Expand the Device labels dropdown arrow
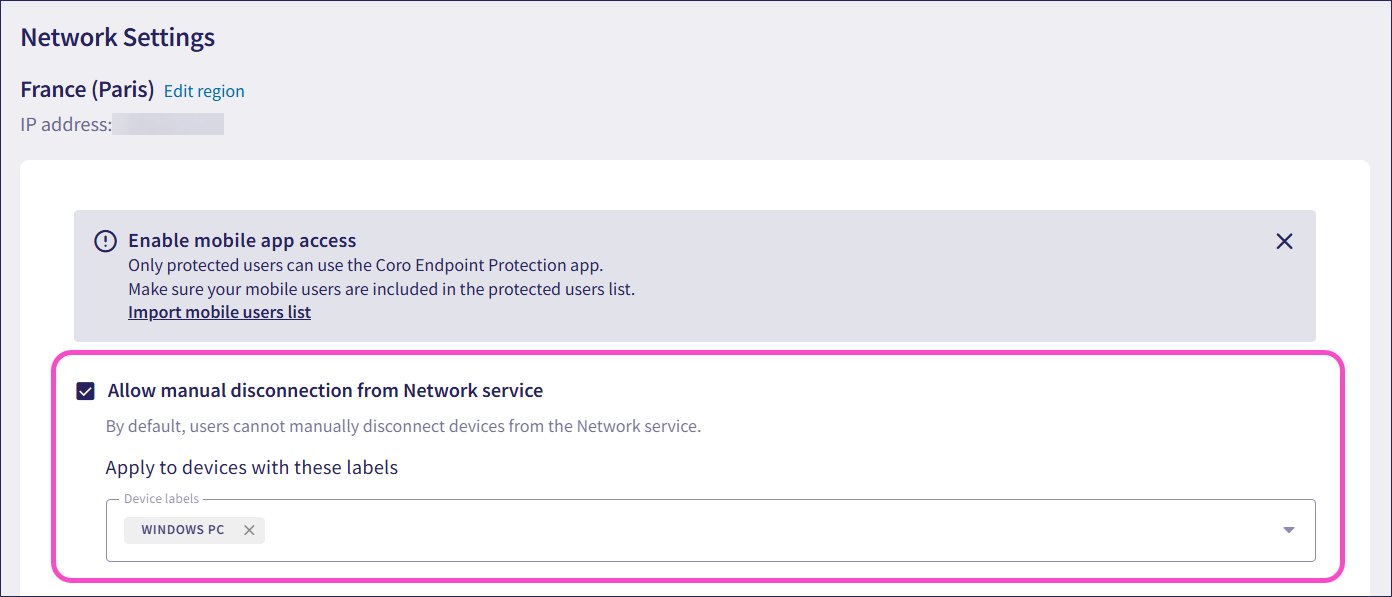 tap(1289, 530)
